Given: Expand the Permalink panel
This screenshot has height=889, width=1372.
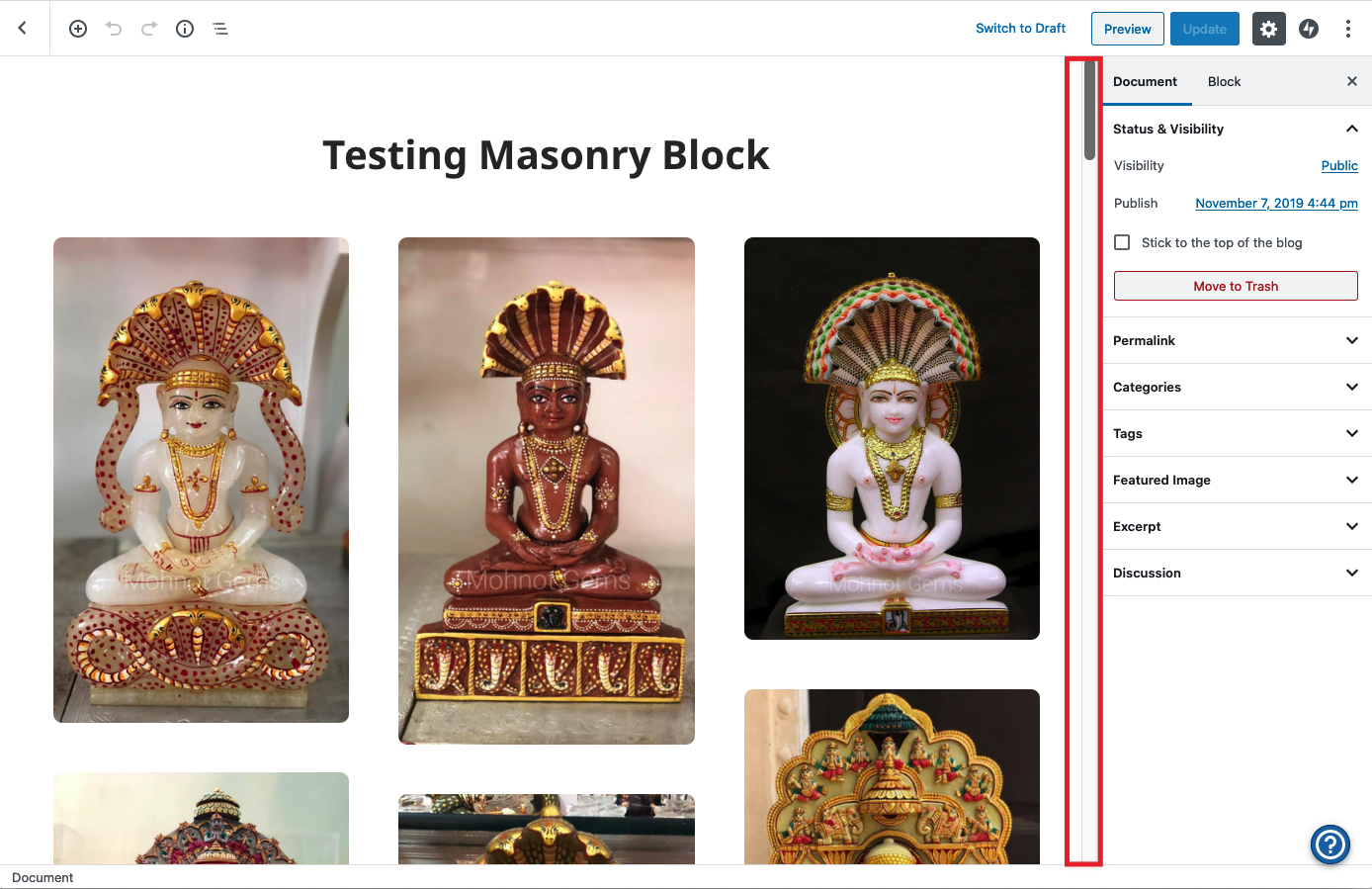Looking at the screenshot, I should point(1237,340).
